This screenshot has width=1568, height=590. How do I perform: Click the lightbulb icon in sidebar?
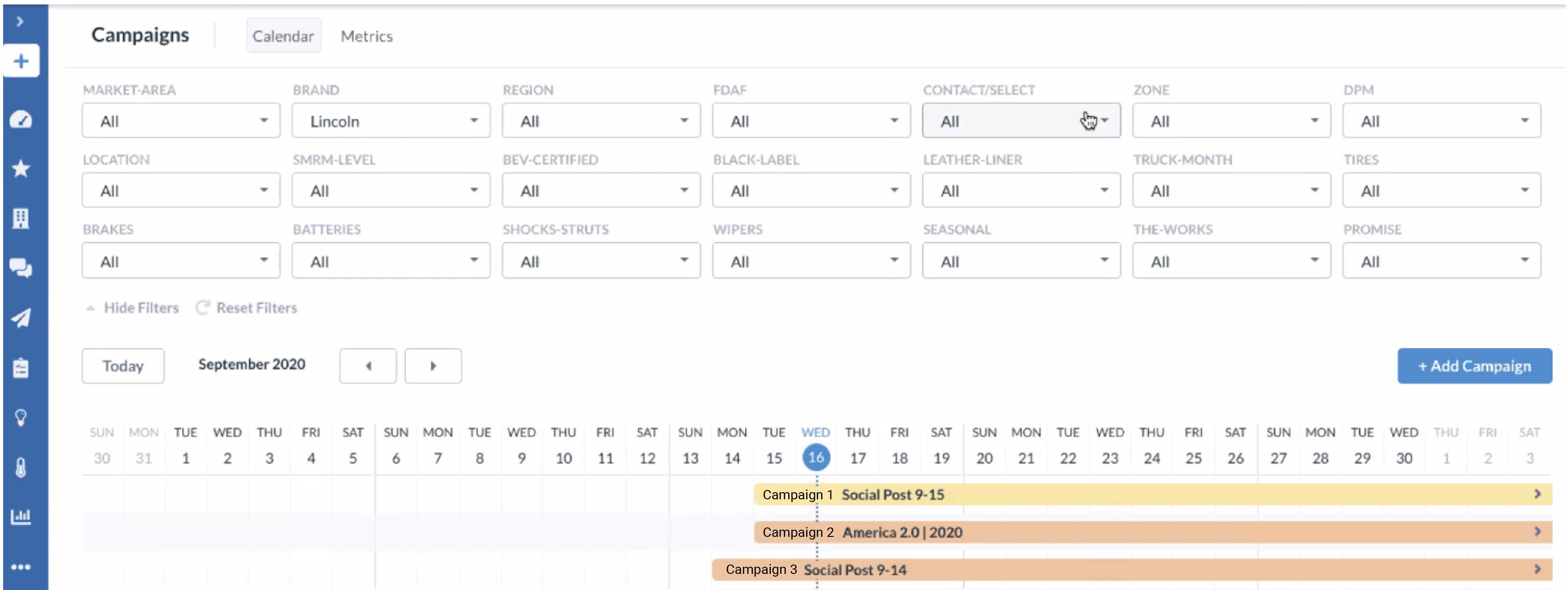point(21,418)
